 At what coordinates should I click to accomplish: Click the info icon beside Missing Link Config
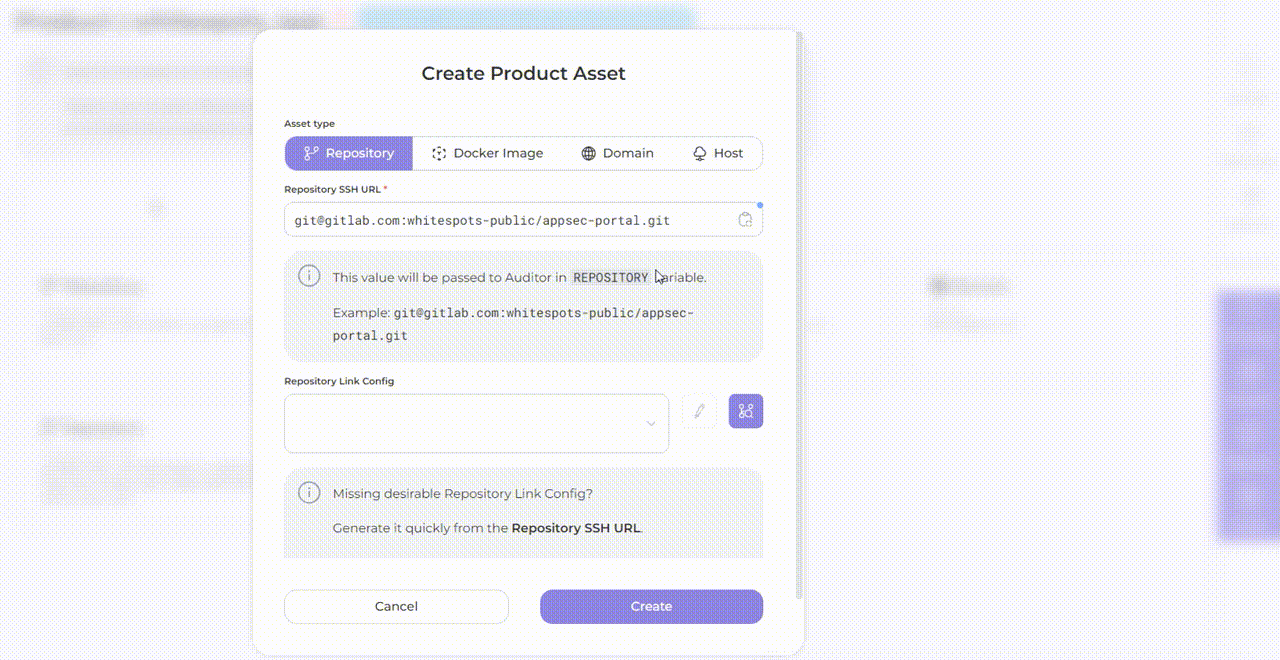pos(310,492)
